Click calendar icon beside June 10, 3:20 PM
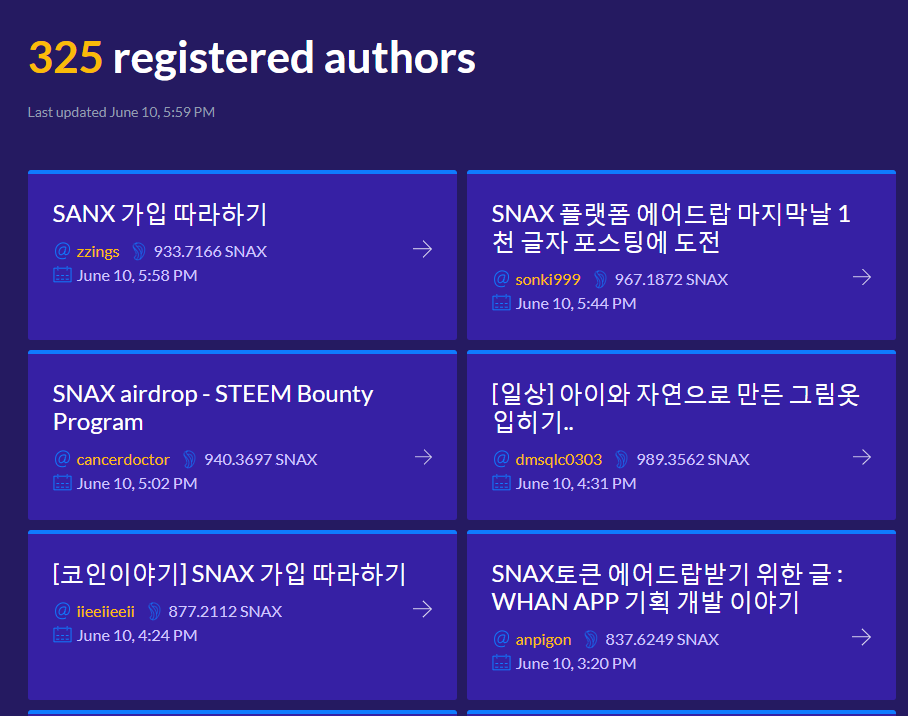Screen dimensions: 908x716 (x=501, y=663)
